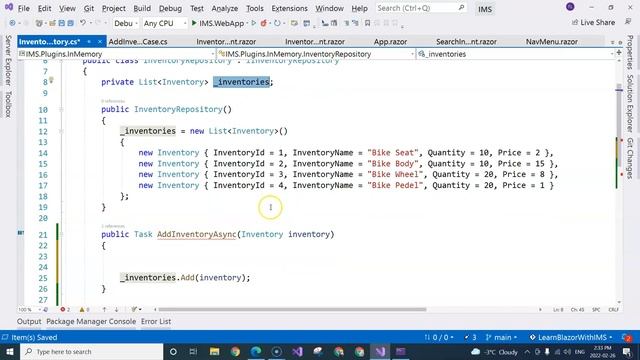The height and width of the screenshot is (360, 640).
Task: Open the IMS.Plugins.InMemory project dropdown
Action: (x=117, y=54)
